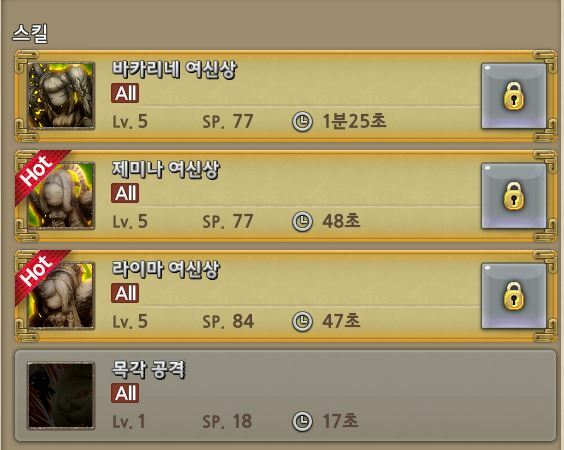The height and width of the screenshot is (450, 564).
Task: Click the Hot ribbon on 라이마 여신상
Action: pos(38,273)
